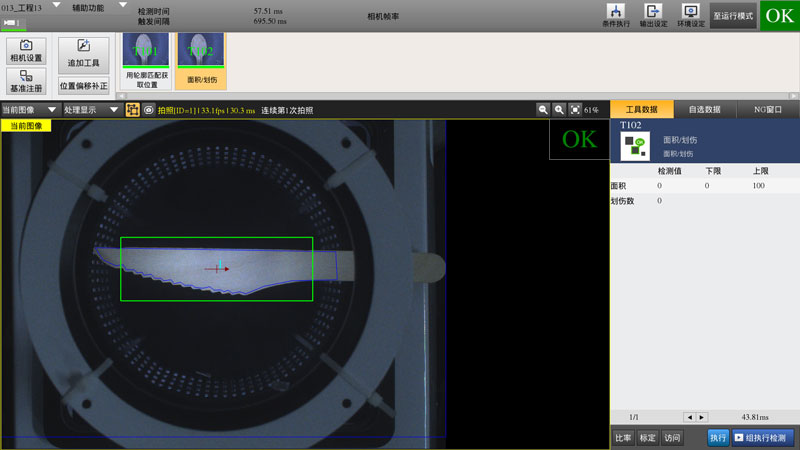Fit image to view window
800x450 pixels.
coord(576,110)
